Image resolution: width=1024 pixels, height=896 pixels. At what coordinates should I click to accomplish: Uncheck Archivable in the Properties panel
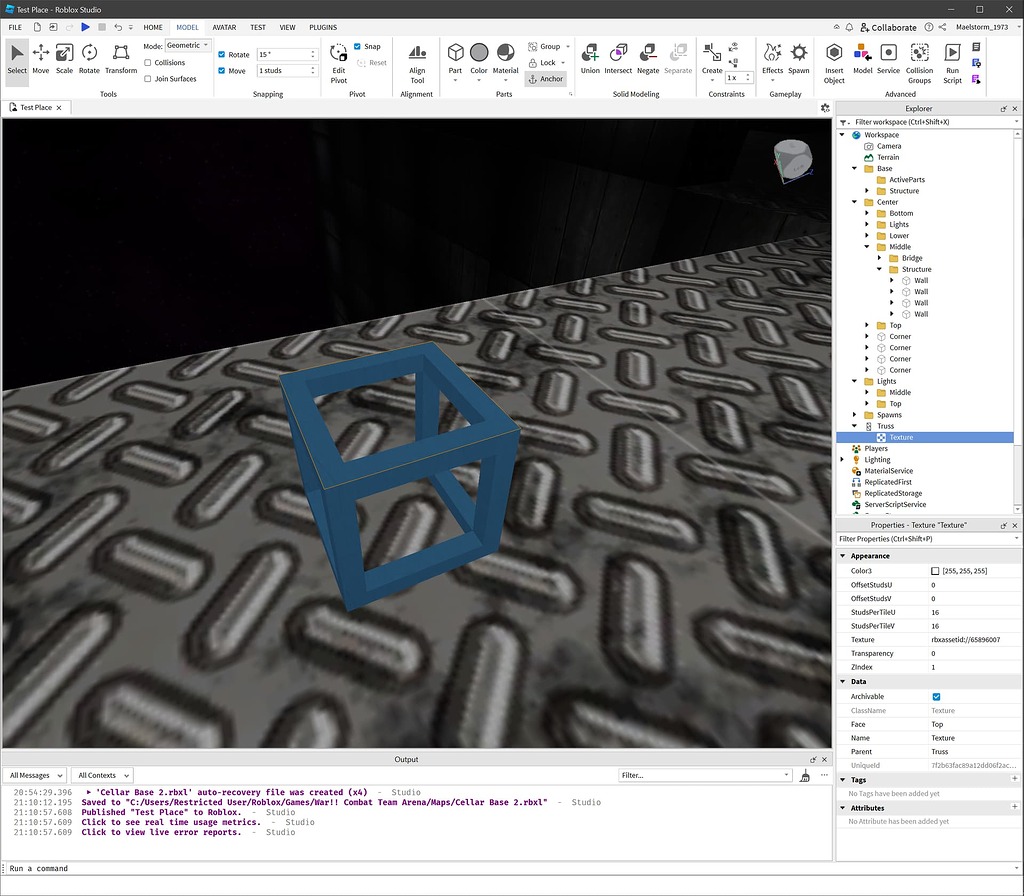pyautogui.click(x=938, y=696)
